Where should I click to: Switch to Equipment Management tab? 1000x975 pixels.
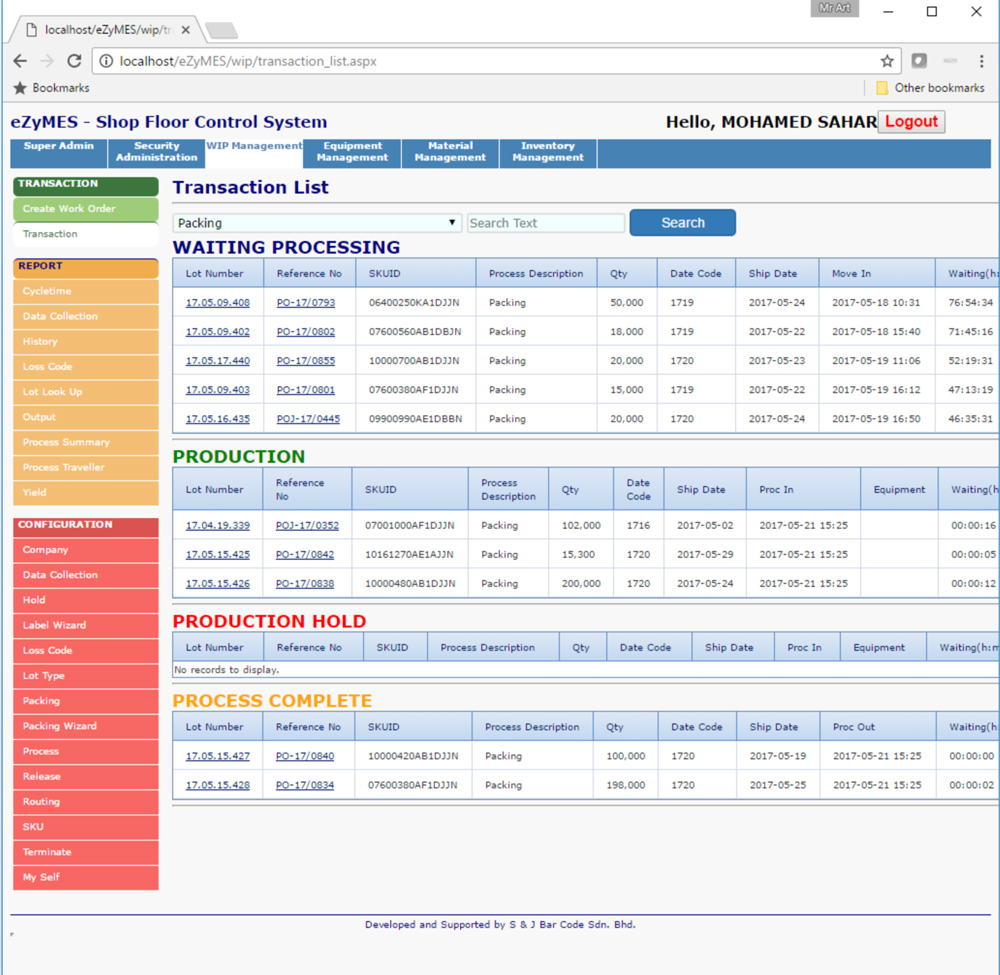(352, 152)
